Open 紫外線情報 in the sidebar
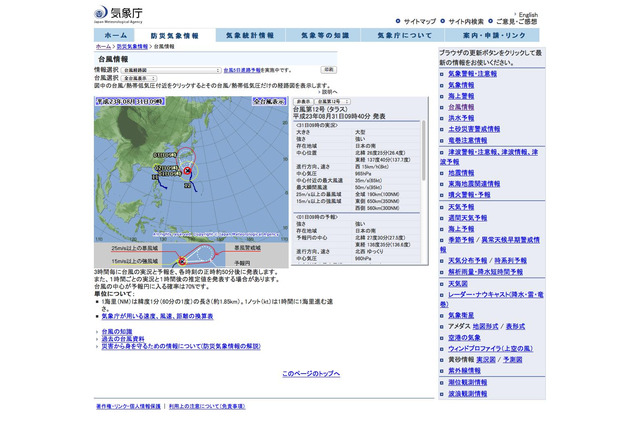The height and width of the screenshot is (426, 640). [x=464, y=371]
